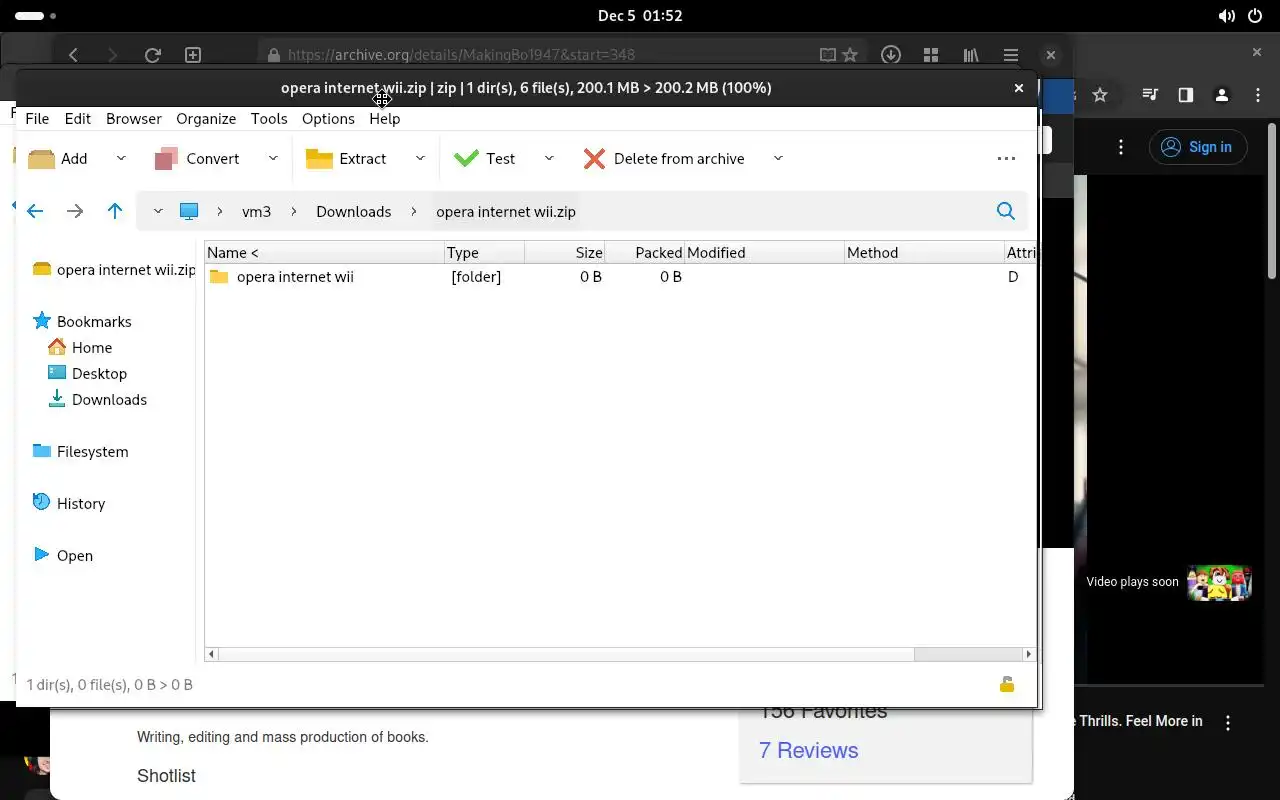
Task: Click Delete from archive button
Action: click(664, 158)
